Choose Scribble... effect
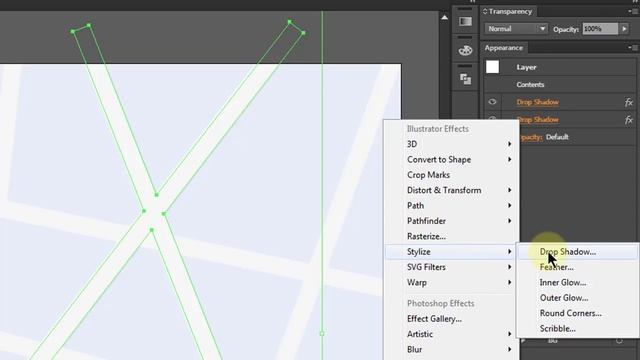The image size is (640, 360). (578, 329)
